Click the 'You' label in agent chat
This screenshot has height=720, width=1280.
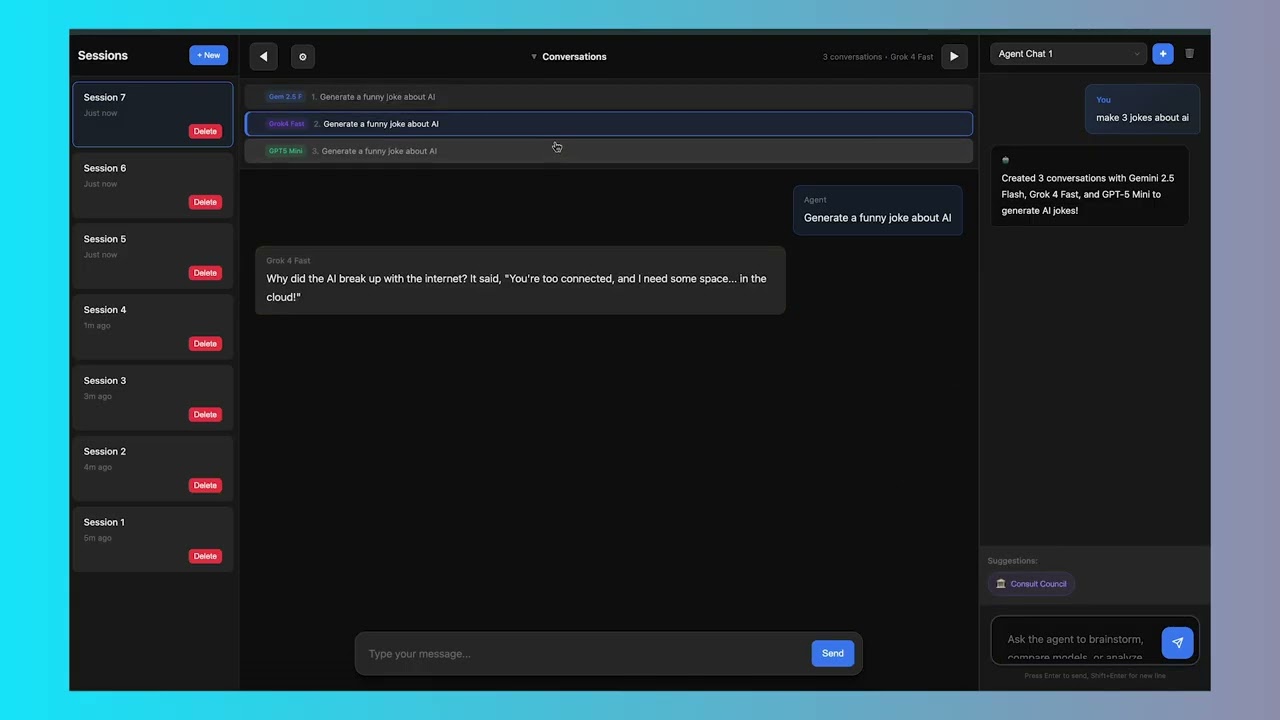point(1103,100)
